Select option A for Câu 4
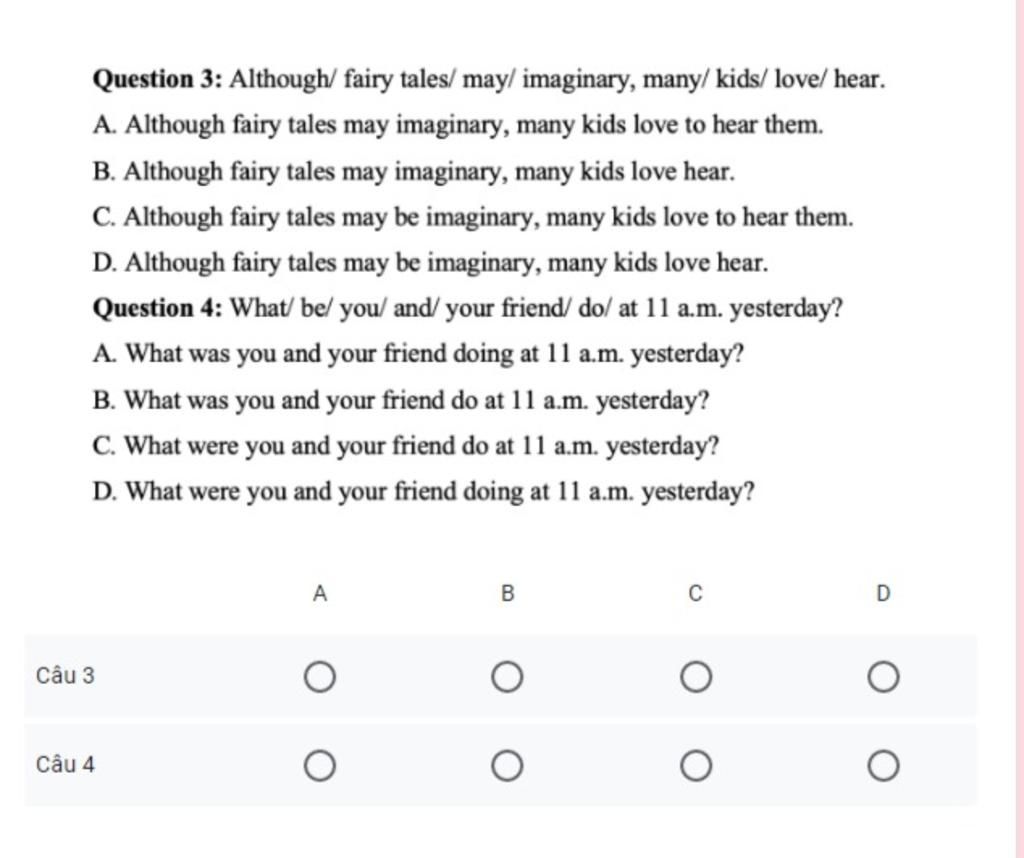Image resolution: width=1024 pixels, height=858 pixels. (x=320, y=766)
